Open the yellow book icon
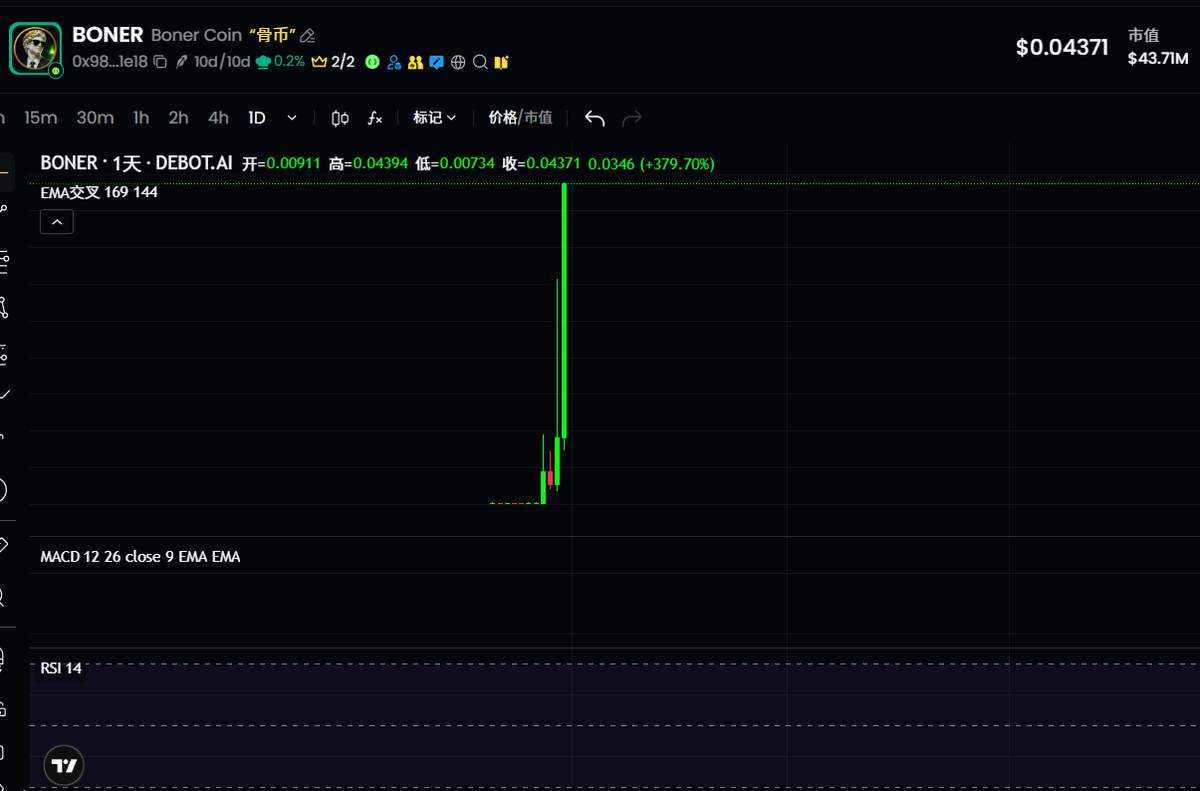The image size is (1200, 791). (x=501, y=62)
